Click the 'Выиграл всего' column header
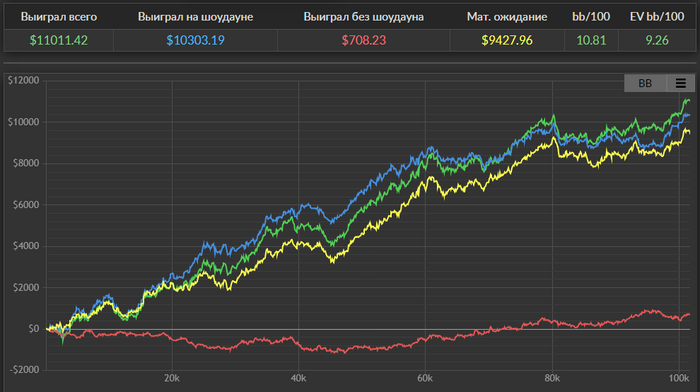The image size is (700, 392). pos(59,17)
